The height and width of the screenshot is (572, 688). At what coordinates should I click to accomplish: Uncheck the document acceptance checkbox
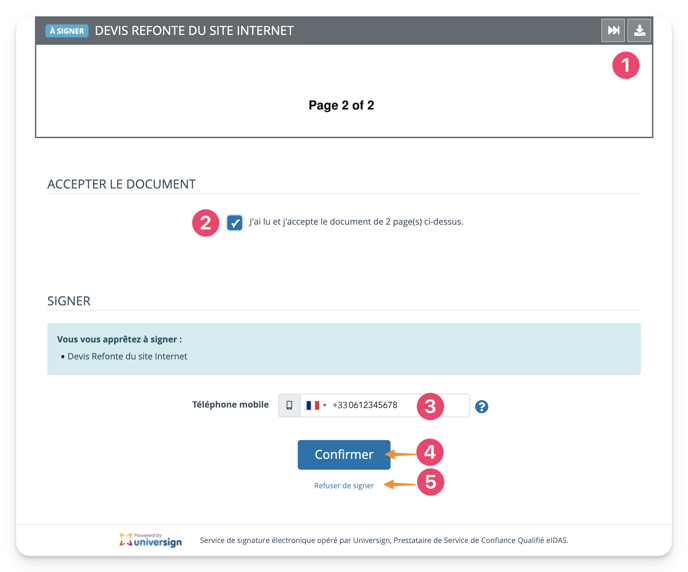pos(234,222)
